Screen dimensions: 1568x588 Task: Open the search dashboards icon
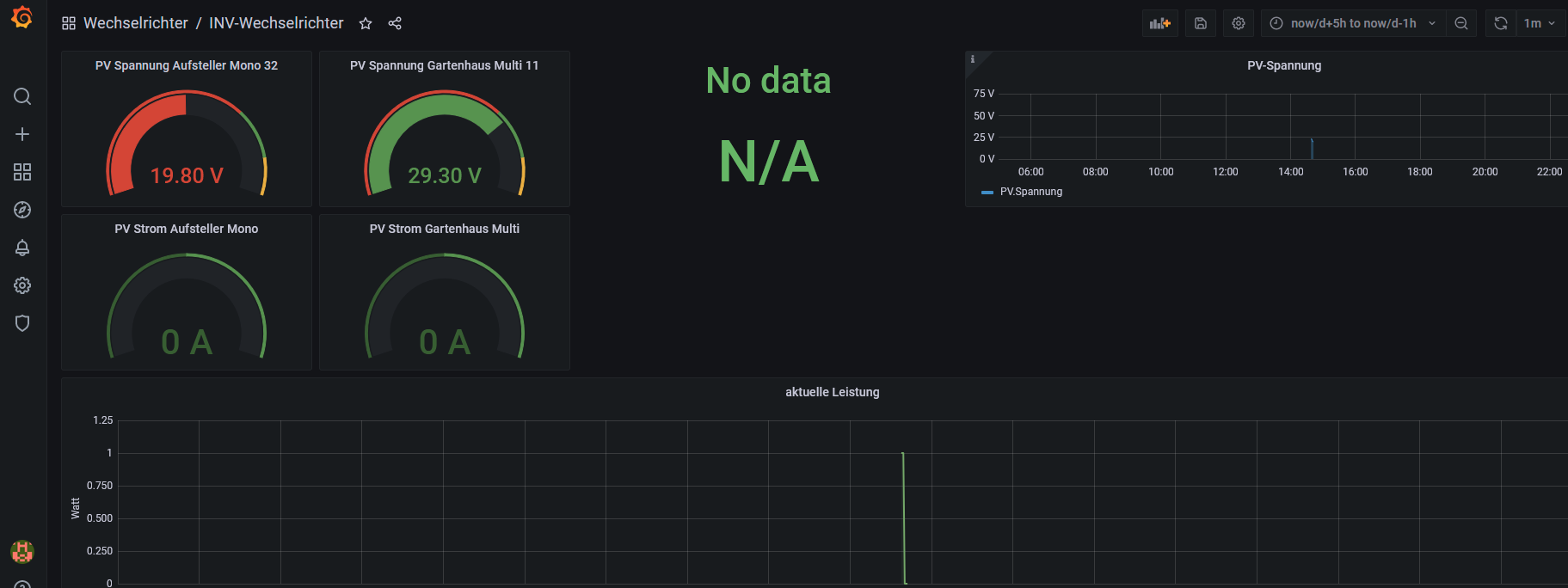point(22,96)
